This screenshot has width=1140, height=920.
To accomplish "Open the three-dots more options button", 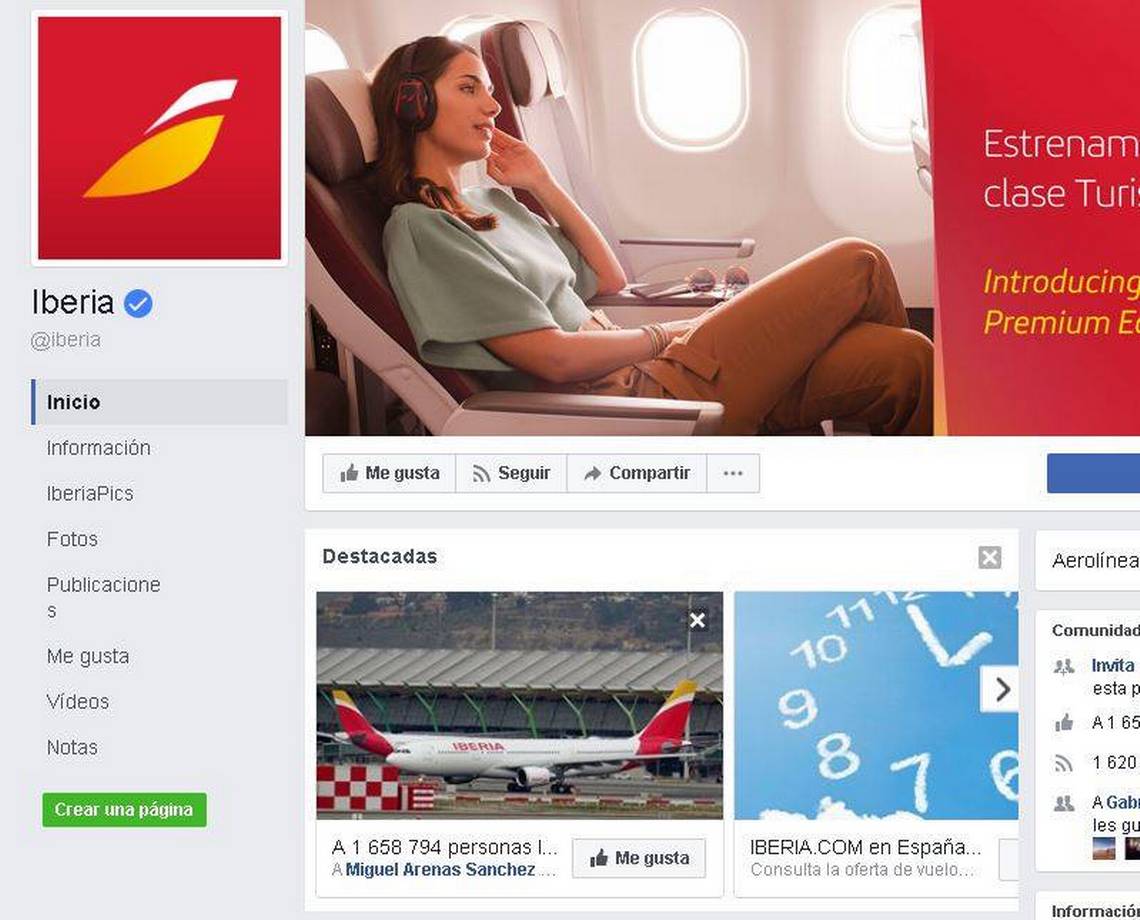I will [733, 473].
